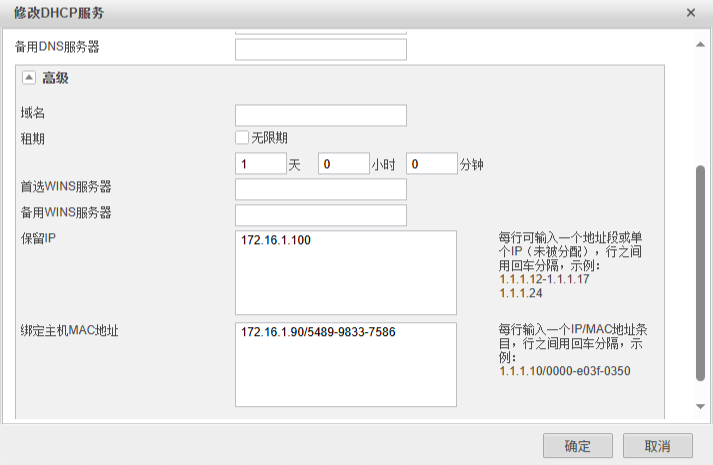
Task: Click the scrollbar down arrow
Action: pyautogui.click(x=700, y=406)
